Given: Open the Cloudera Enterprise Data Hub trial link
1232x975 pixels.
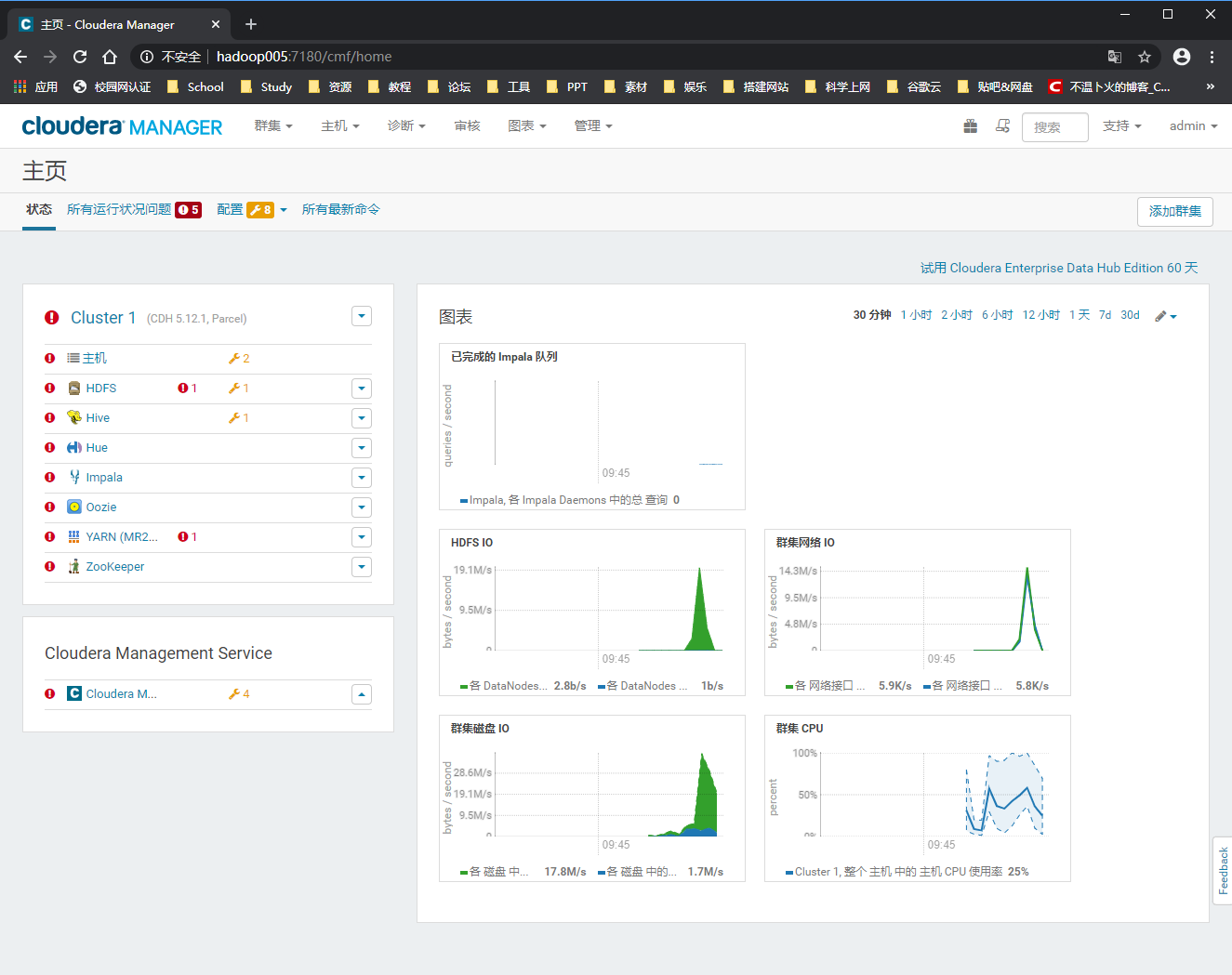Looking at the screenshot, I should point(1059,268).
